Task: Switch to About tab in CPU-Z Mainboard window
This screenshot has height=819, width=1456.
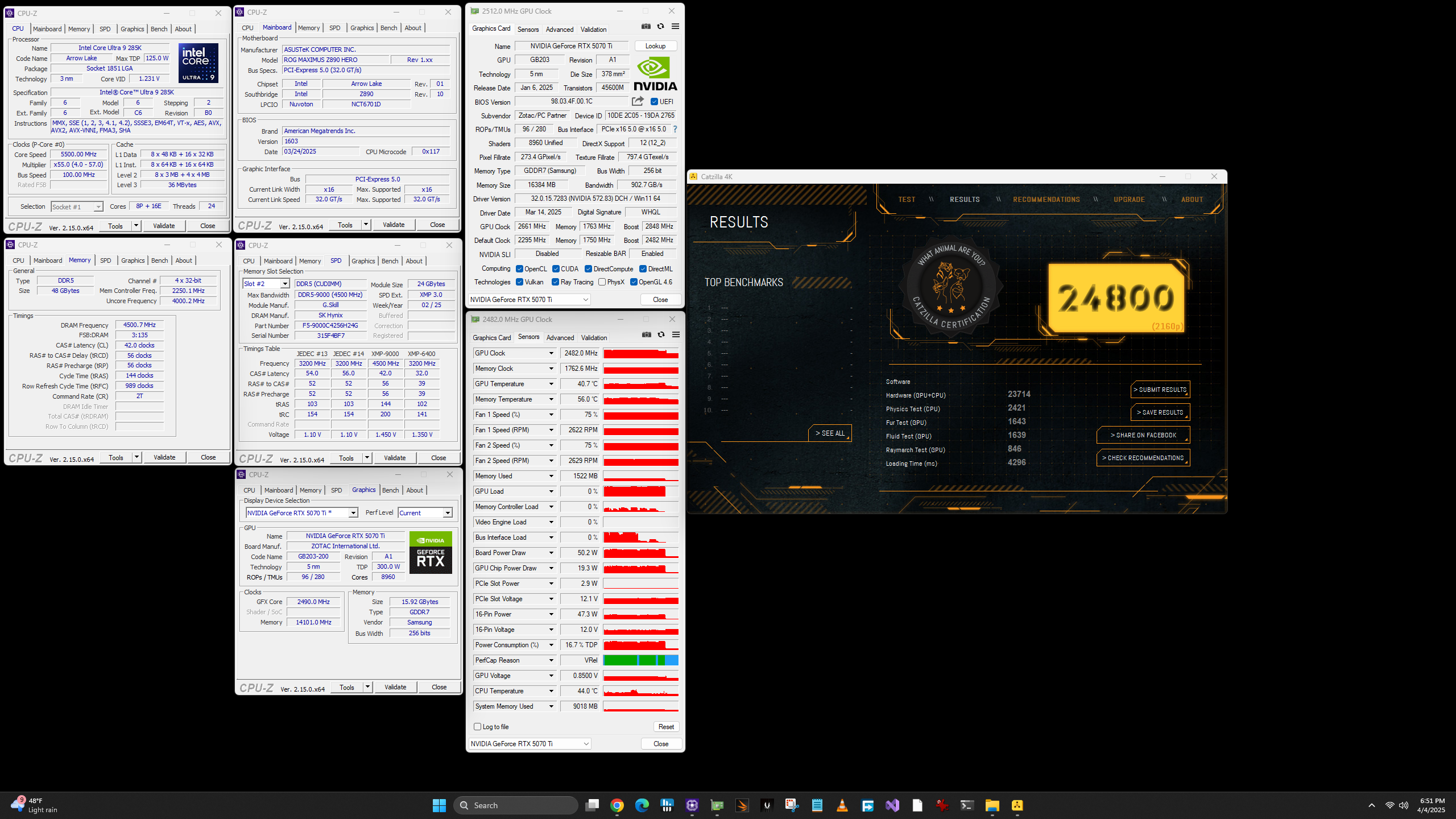Action: pyautogui.click(x=413, y=28)
